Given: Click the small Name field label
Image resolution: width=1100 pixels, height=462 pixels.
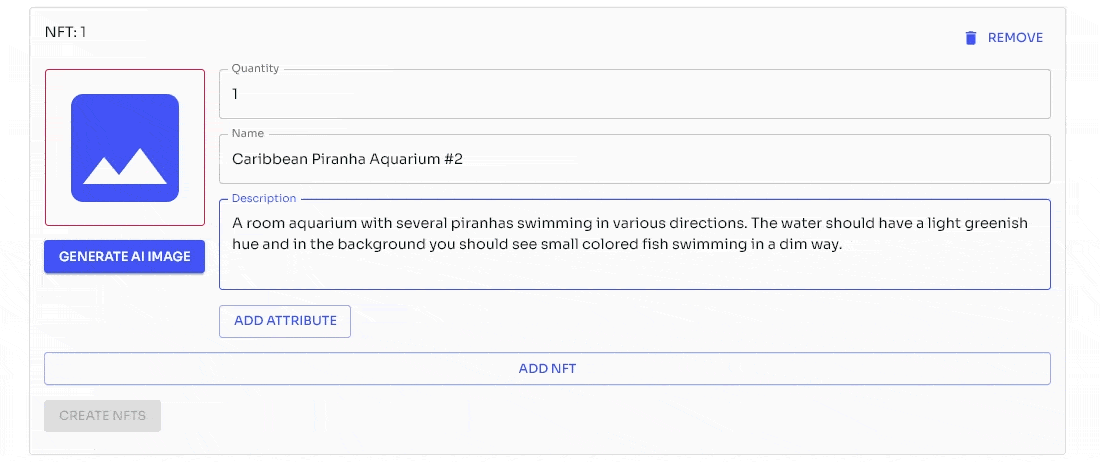Looking at the screenshot, I should (x=247, y=133).
